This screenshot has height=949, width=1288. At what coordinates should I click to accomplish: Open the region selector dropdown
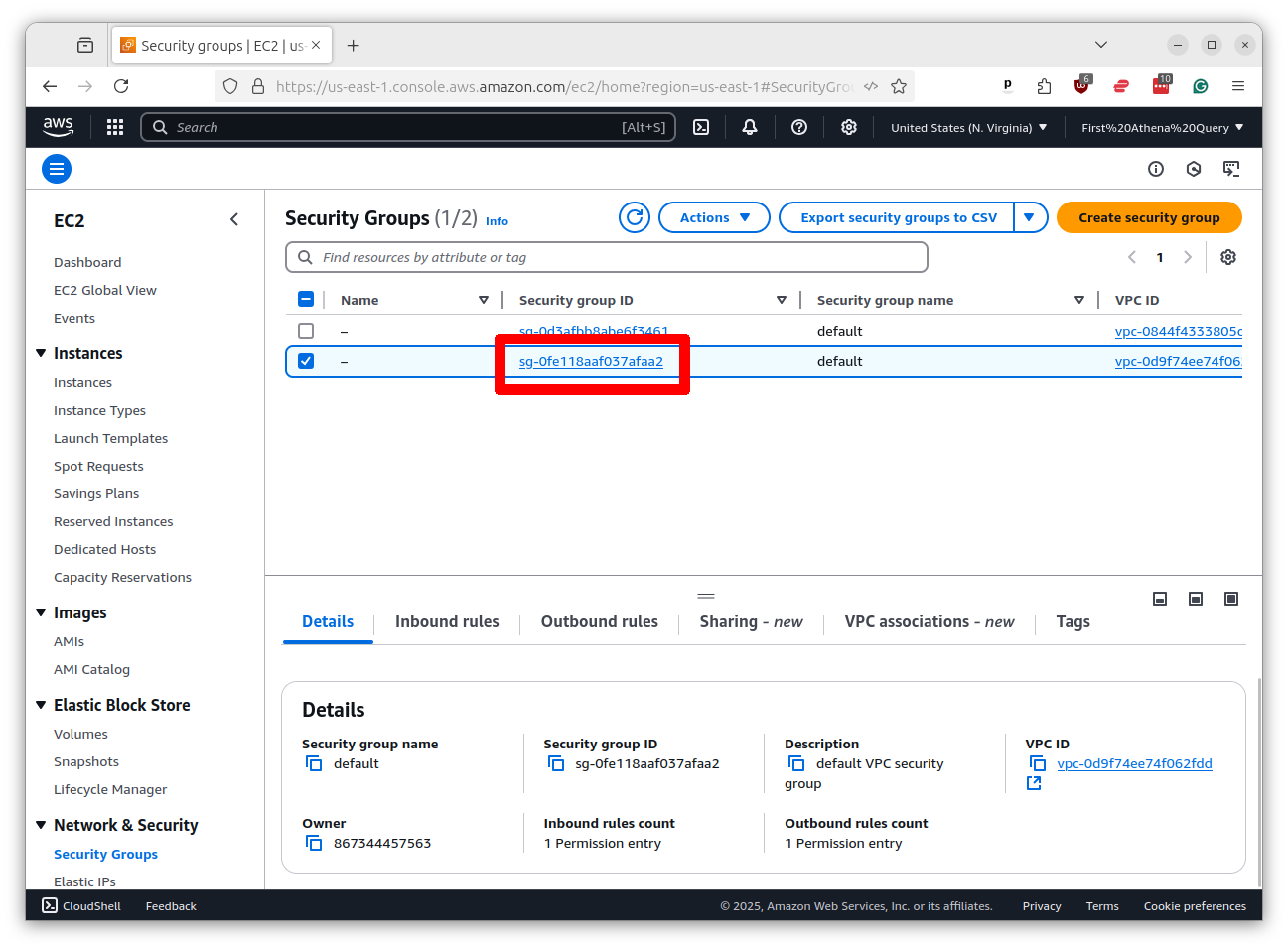(x=967, y=127)
